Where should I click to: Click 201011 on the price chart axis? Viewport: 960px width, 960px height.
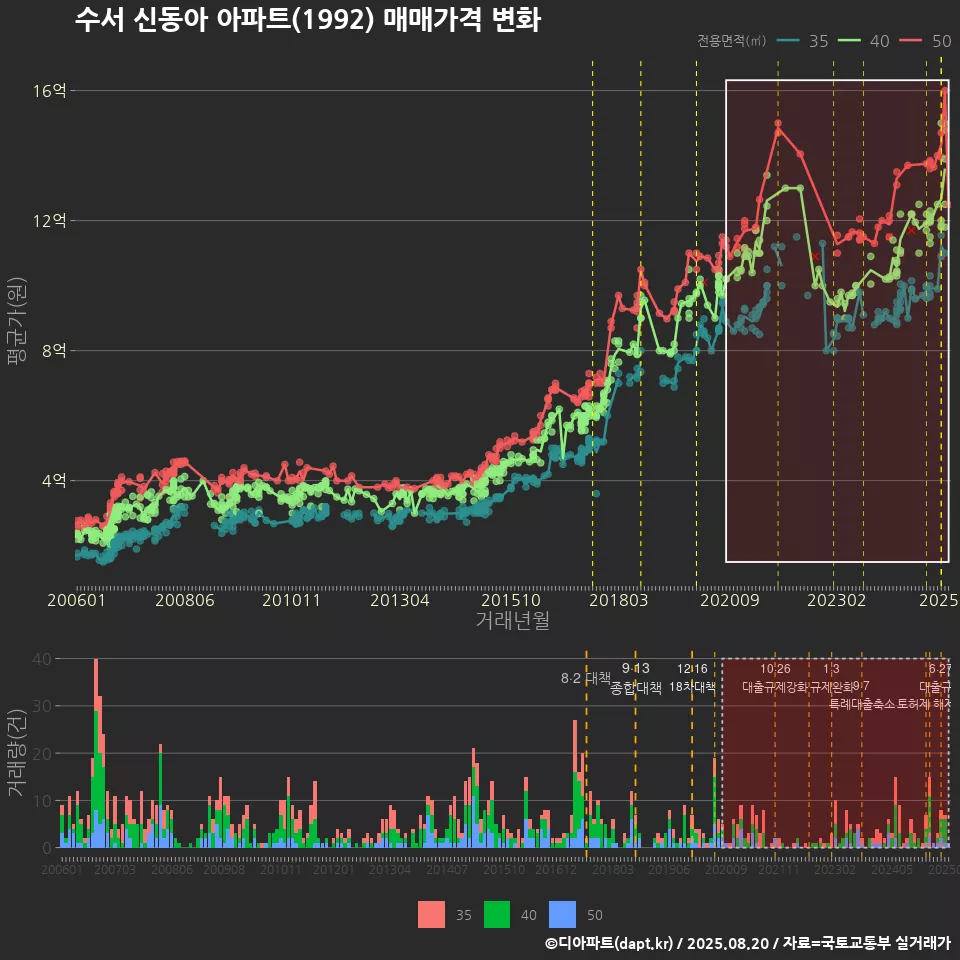click(x=291, y=599)
